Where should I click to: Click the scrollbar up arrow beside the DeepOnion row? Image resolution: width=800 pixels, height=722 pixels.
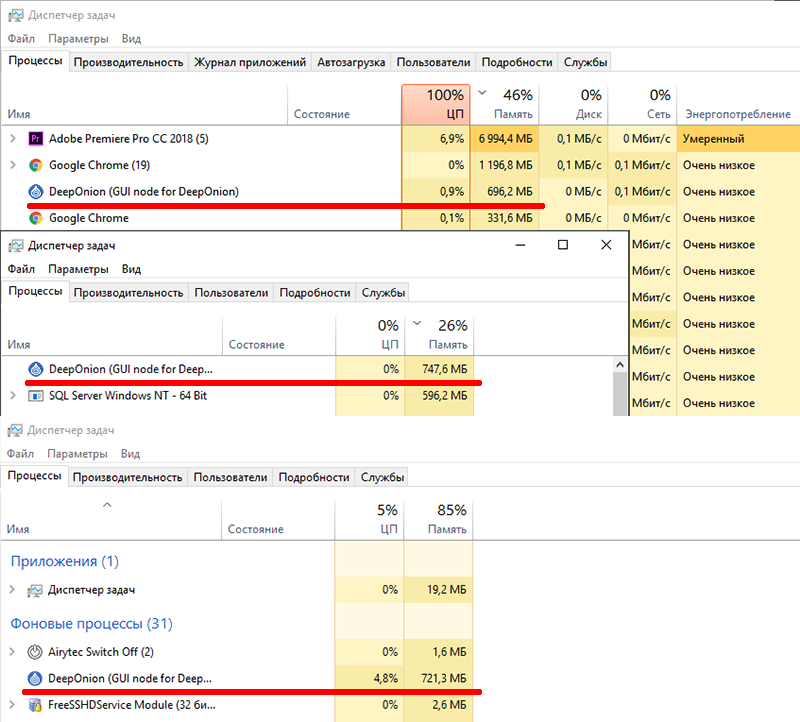coord(620,364)
